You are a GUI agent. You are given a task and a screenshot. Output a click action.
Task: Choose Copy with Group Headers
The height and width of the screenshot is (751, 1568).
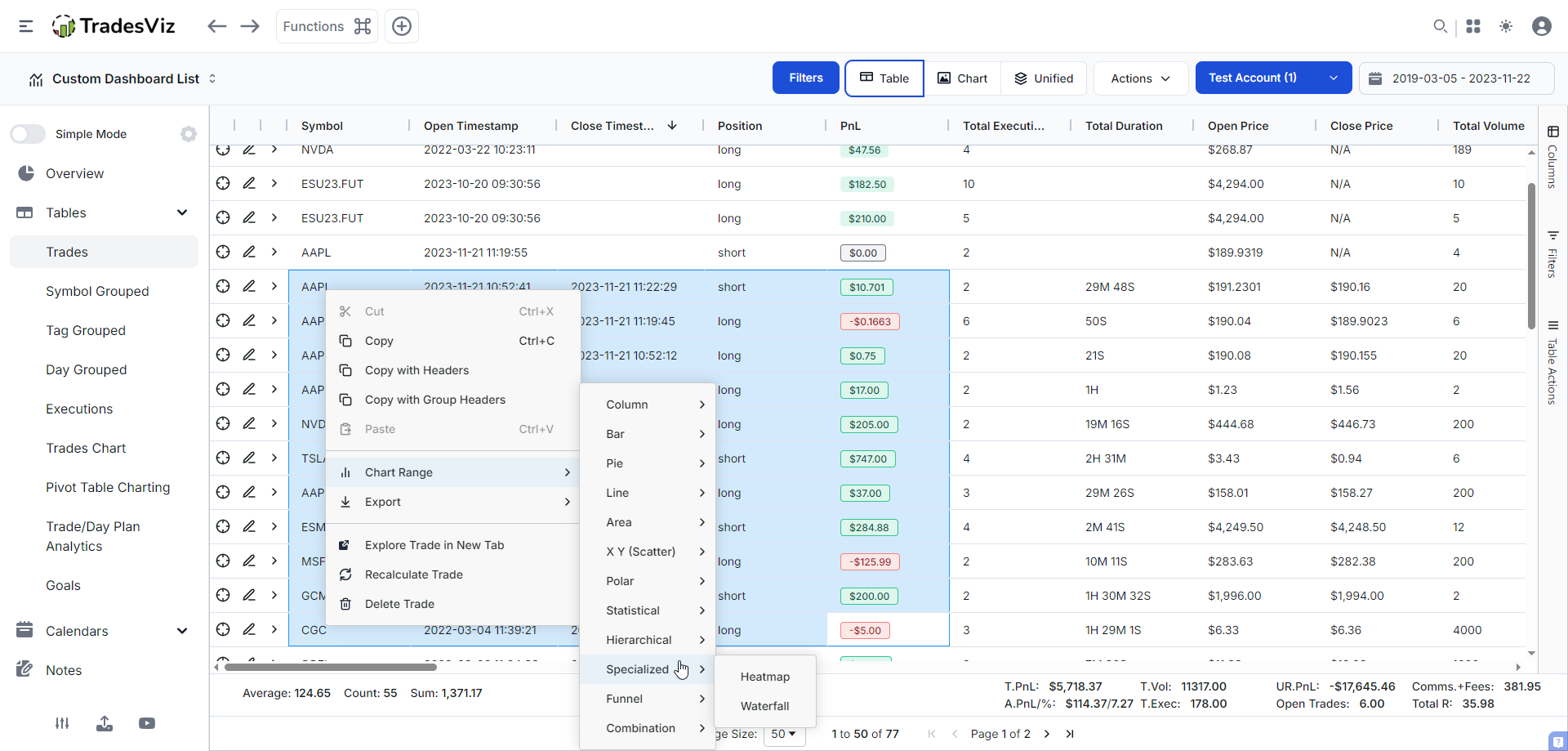click(x=453, y=400)
